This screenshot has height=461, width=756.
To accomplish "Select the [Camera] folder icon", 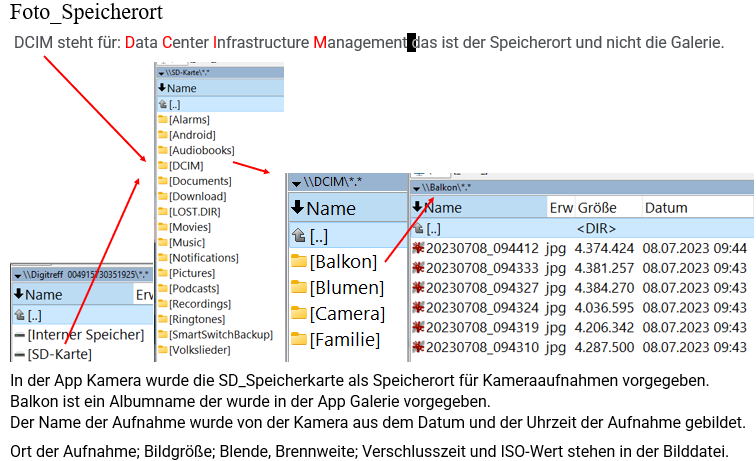I will [299, 314].
